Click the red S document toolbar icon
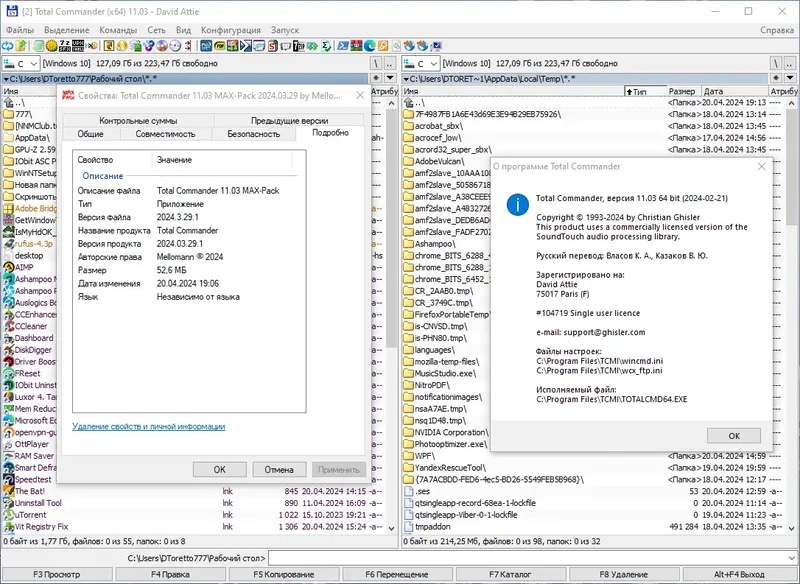 point(272,46)
